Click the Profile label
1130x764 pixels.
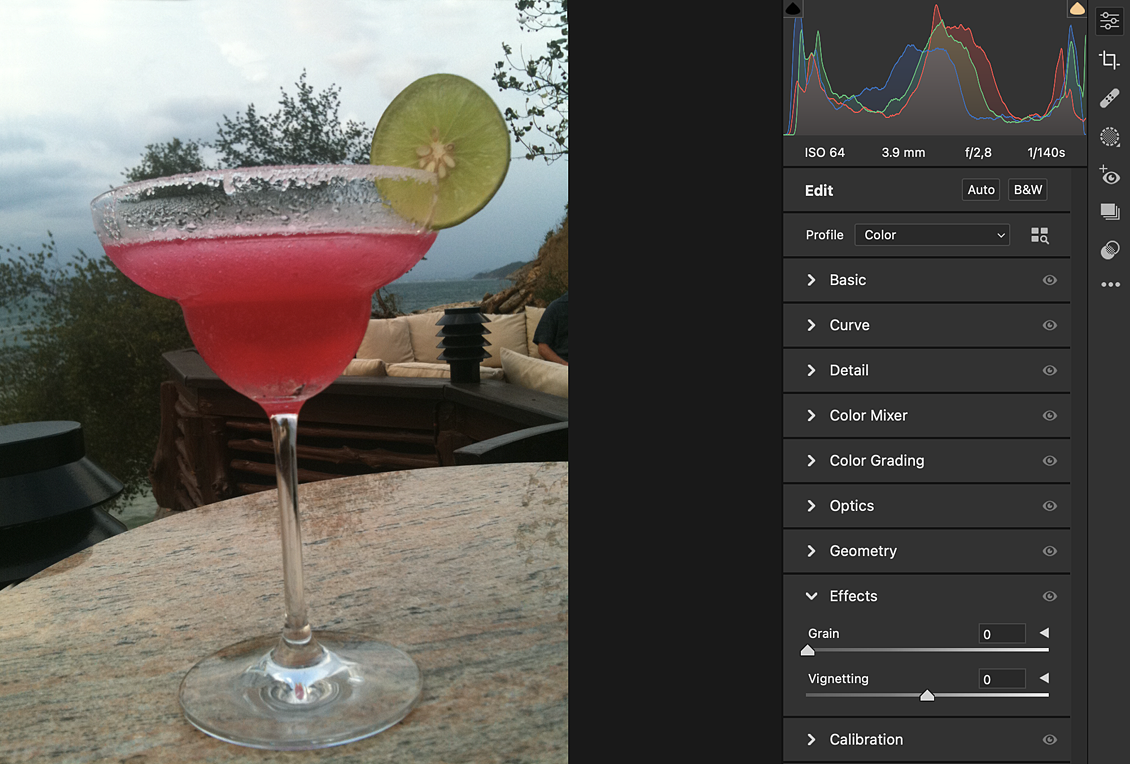pos(824,235)
